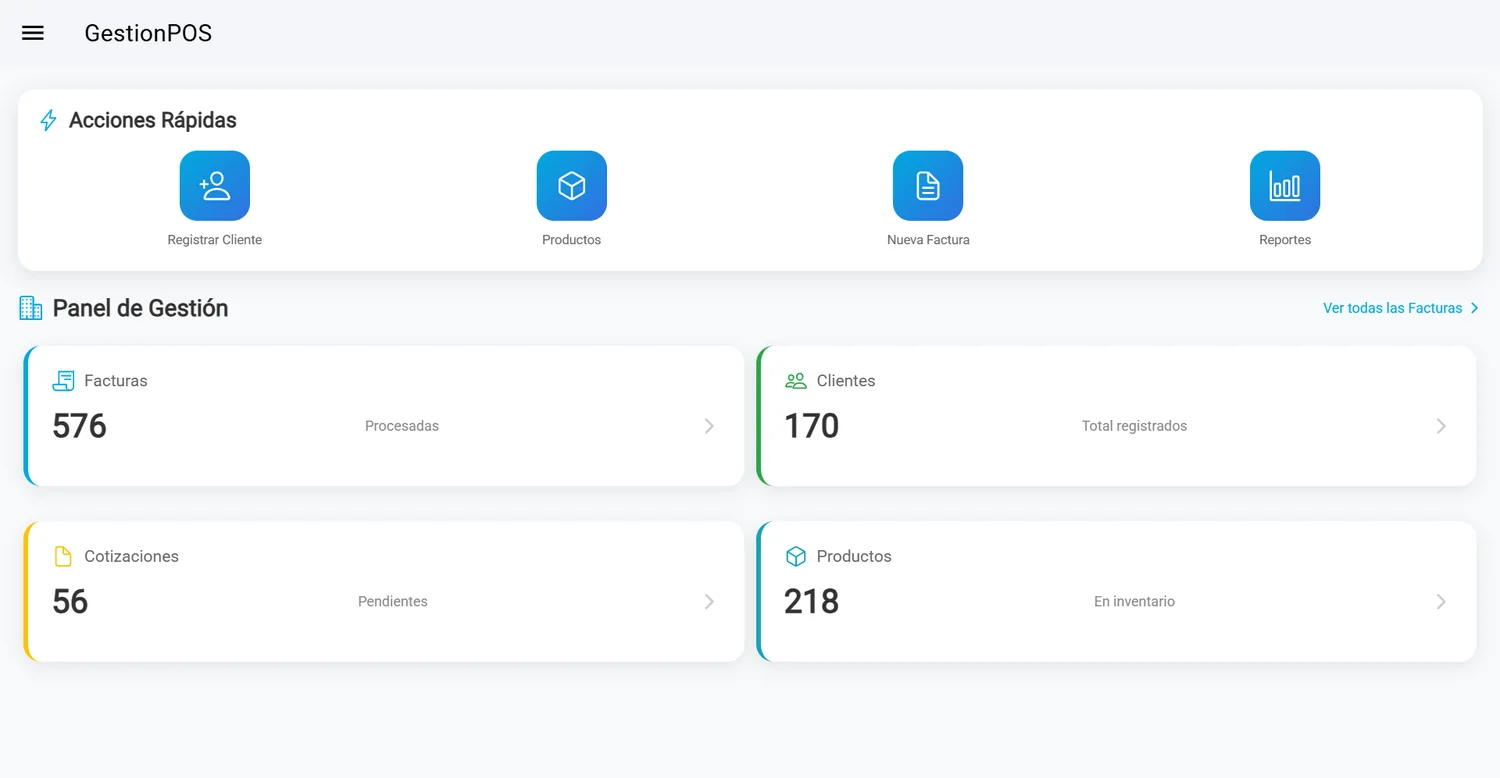
Task: Click the 218 products count
Action: pyautogui.click(x=812, y=601)
